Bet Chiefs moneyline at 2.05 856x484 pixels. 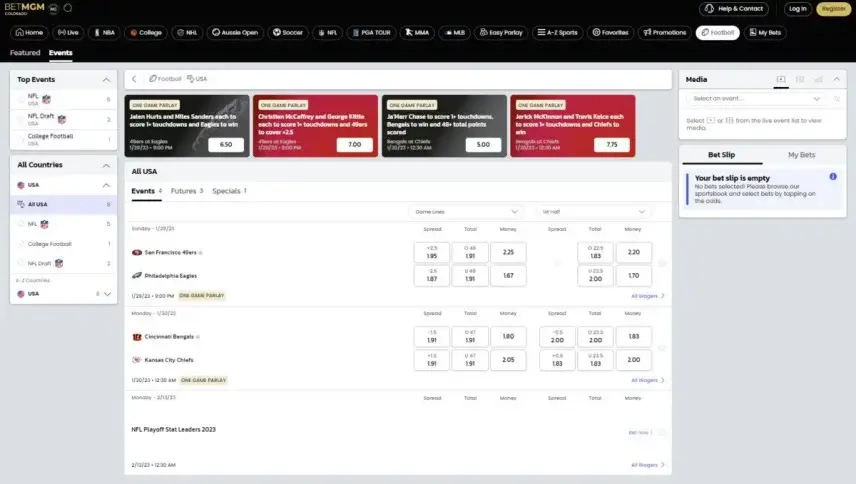(x=508, y=360)
